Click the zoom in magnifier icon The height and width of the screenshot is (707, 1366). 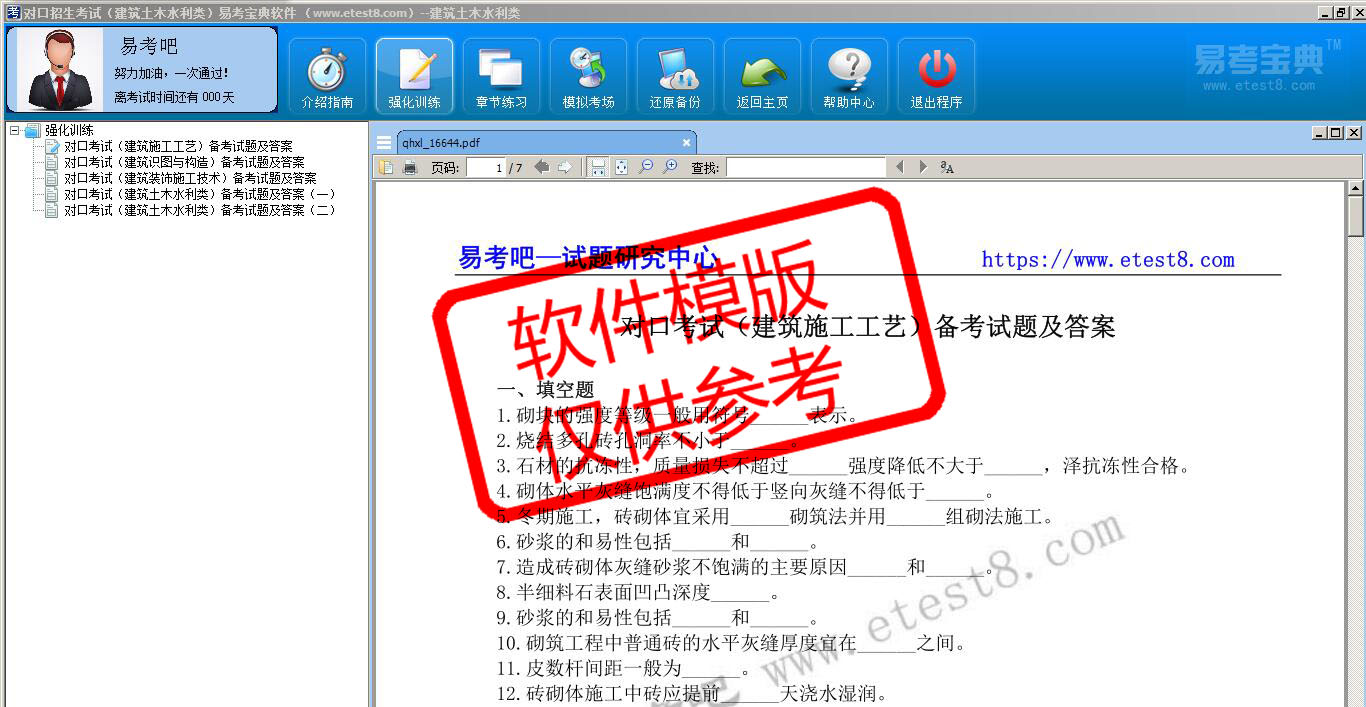[670, 168]
